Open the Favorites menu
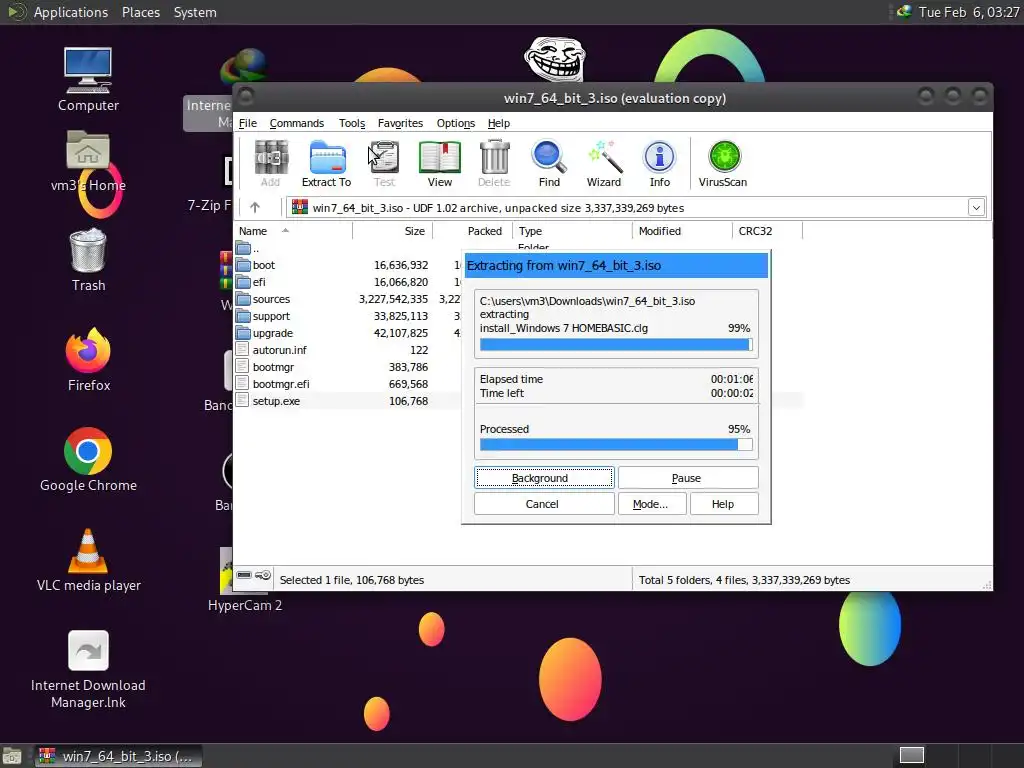This screenshot has width=1024, height=768. (x=400, y=123)
